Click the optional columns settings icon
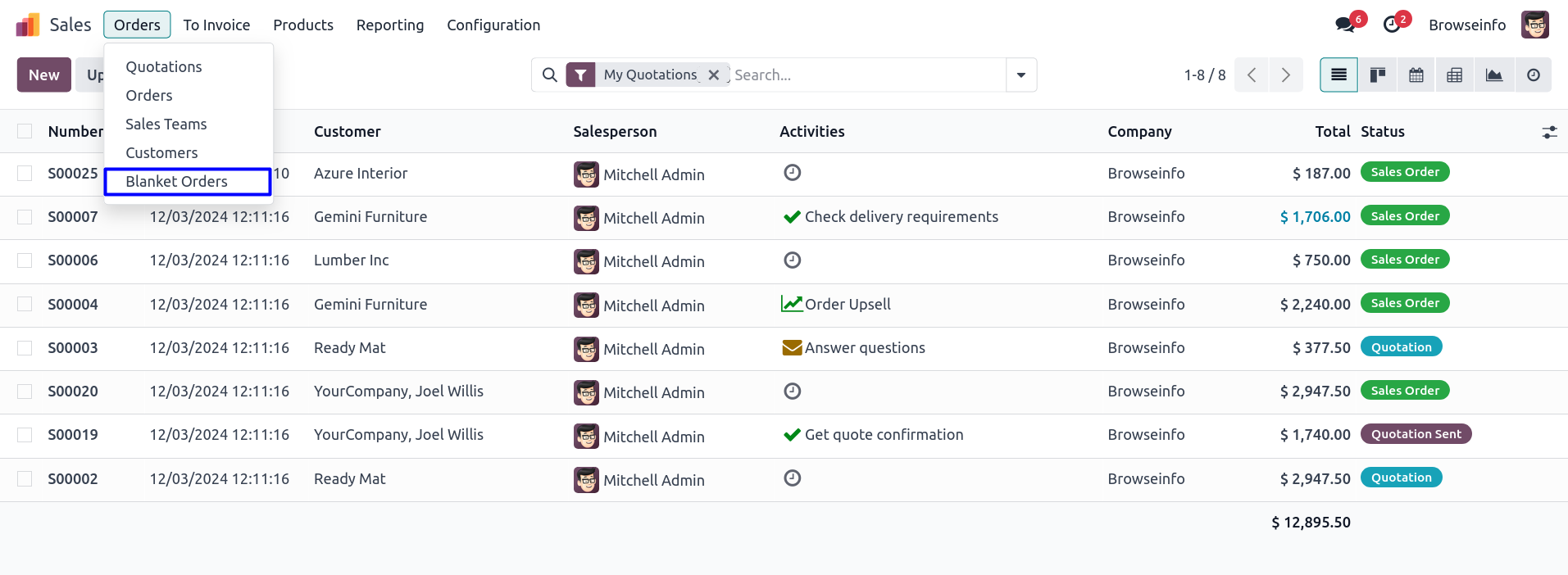This screenshot has width=1568, height=575. (1549, 132)
